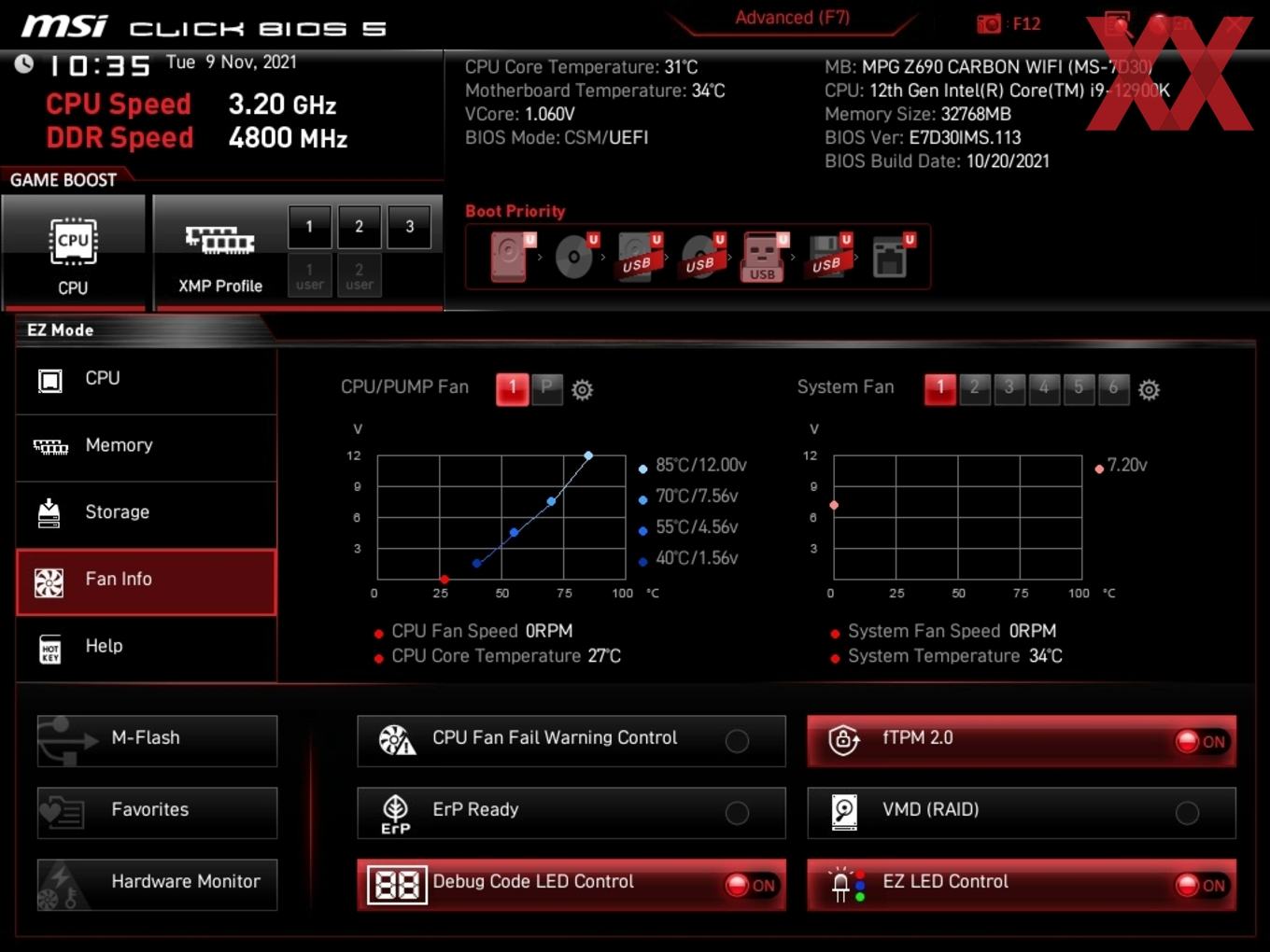Click the 55°C/4.56v legend entry
The image size is (1270, 952).
coord(688,526)
